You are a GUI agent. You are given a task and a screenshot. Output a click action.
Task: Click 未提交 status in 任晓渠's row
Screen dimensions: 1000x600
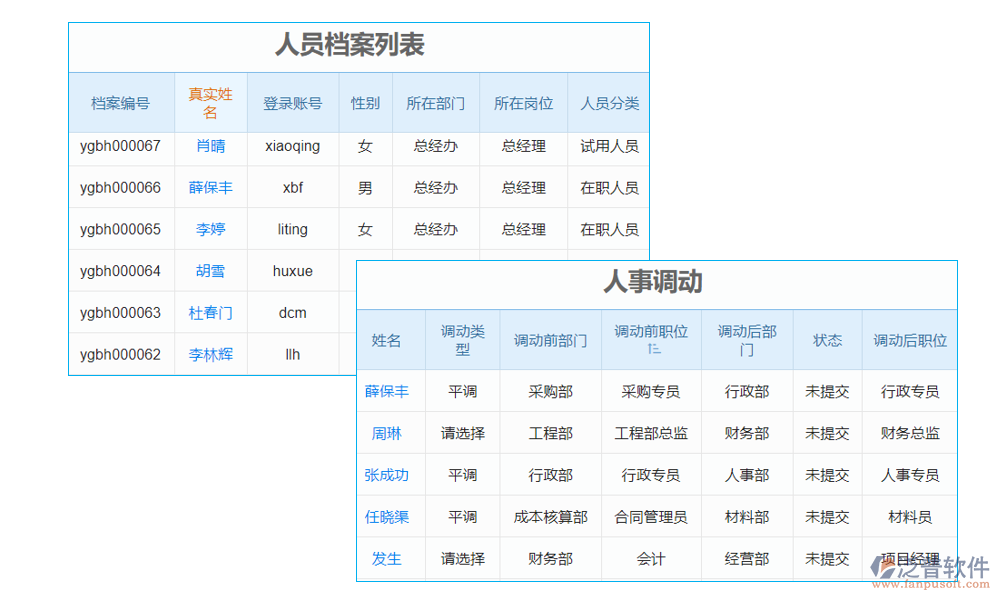827,517
